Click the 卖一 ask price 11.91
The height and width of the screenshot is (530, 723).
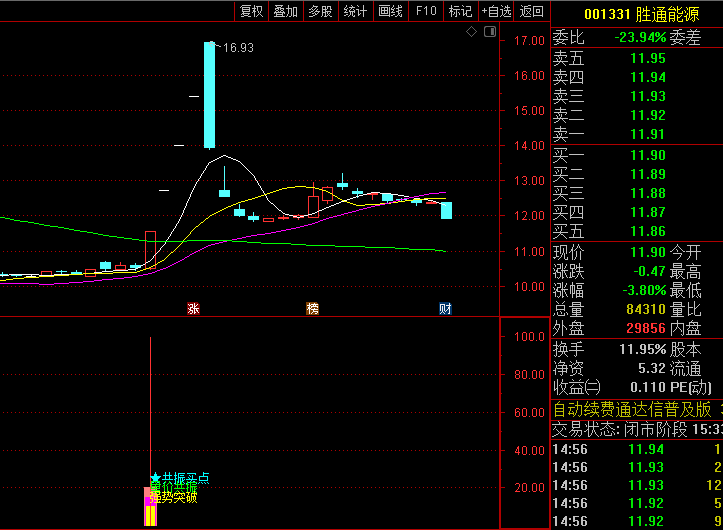(x=647, y=134)
